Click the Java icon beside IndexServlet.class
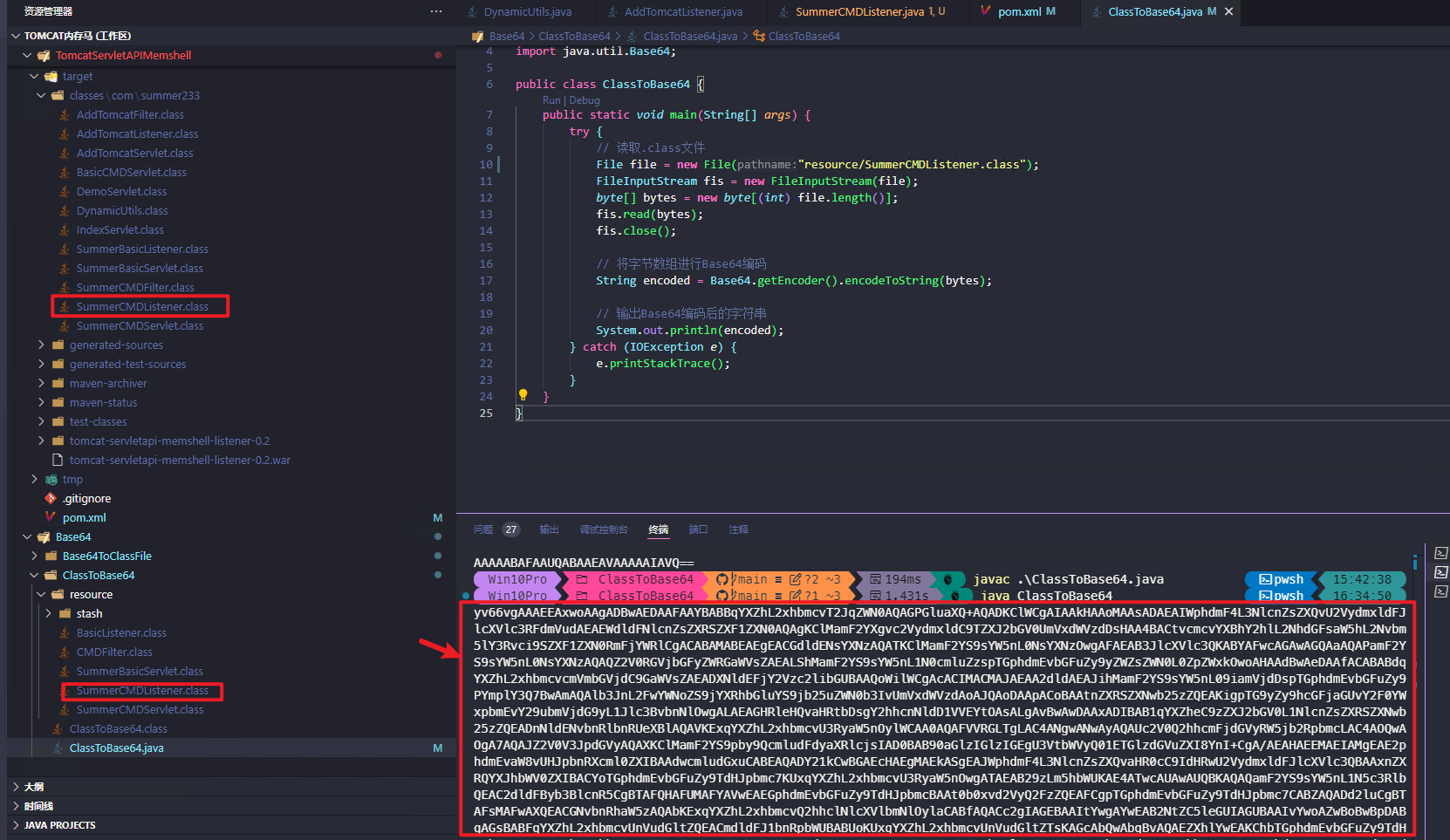The height and width of the screenshot is (840, 1450). point(65,229)
